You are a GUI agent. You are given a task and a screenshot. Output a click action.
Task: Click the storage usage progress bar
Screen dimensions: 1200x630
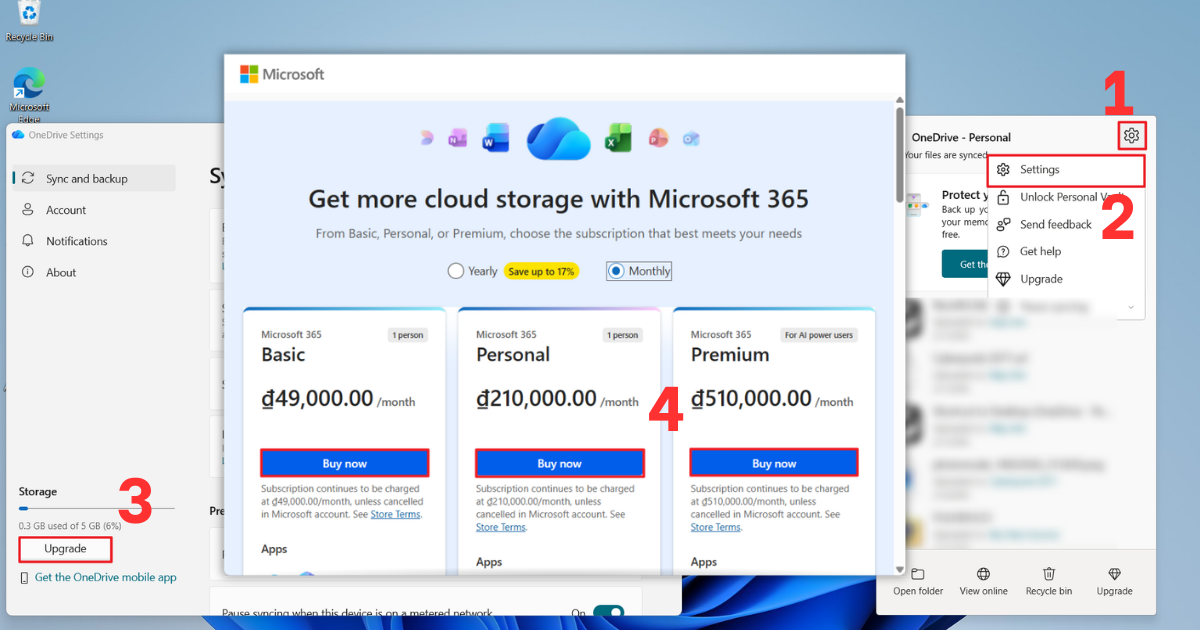[x=96, y=509]
